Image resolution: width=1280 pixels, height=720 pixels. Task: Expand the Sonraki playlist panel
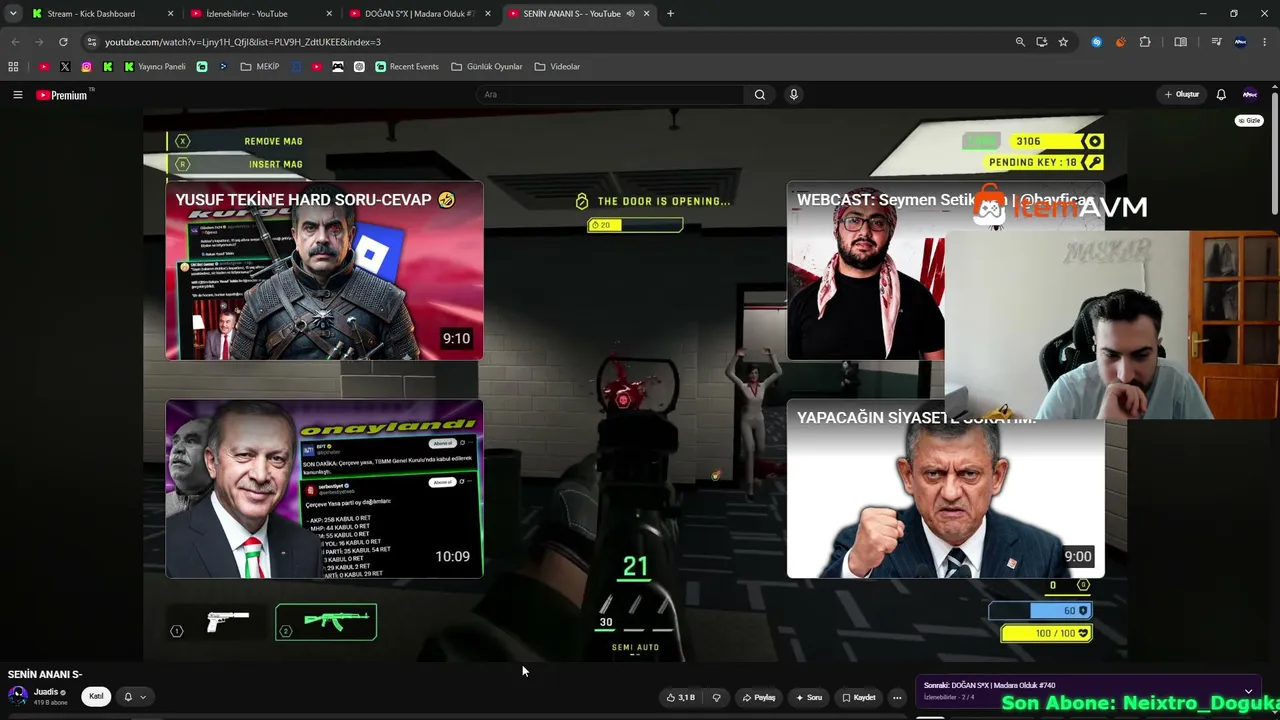coord(1248,691)
